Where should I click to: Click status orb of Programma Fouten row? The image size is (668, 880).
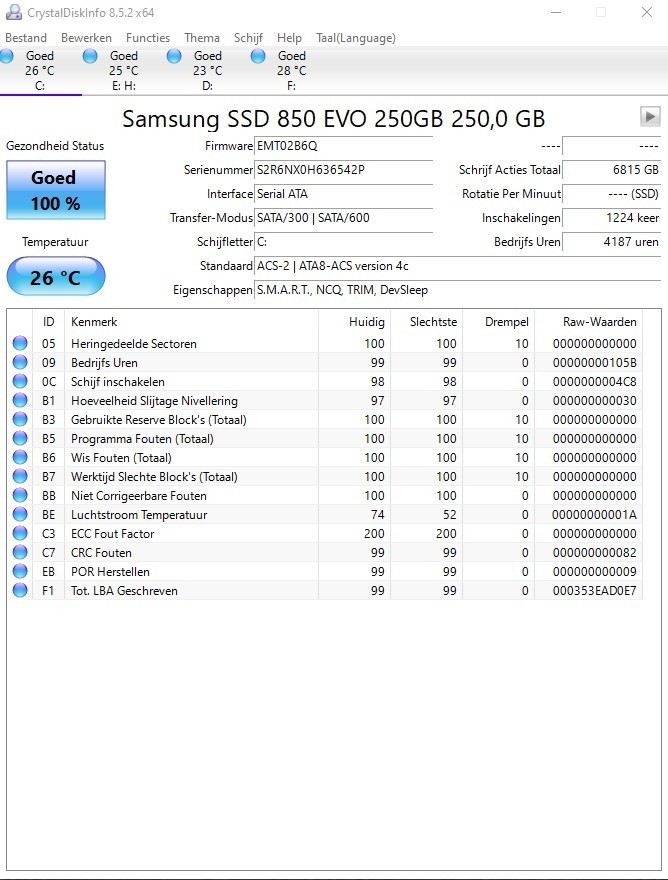click(20, 438)
